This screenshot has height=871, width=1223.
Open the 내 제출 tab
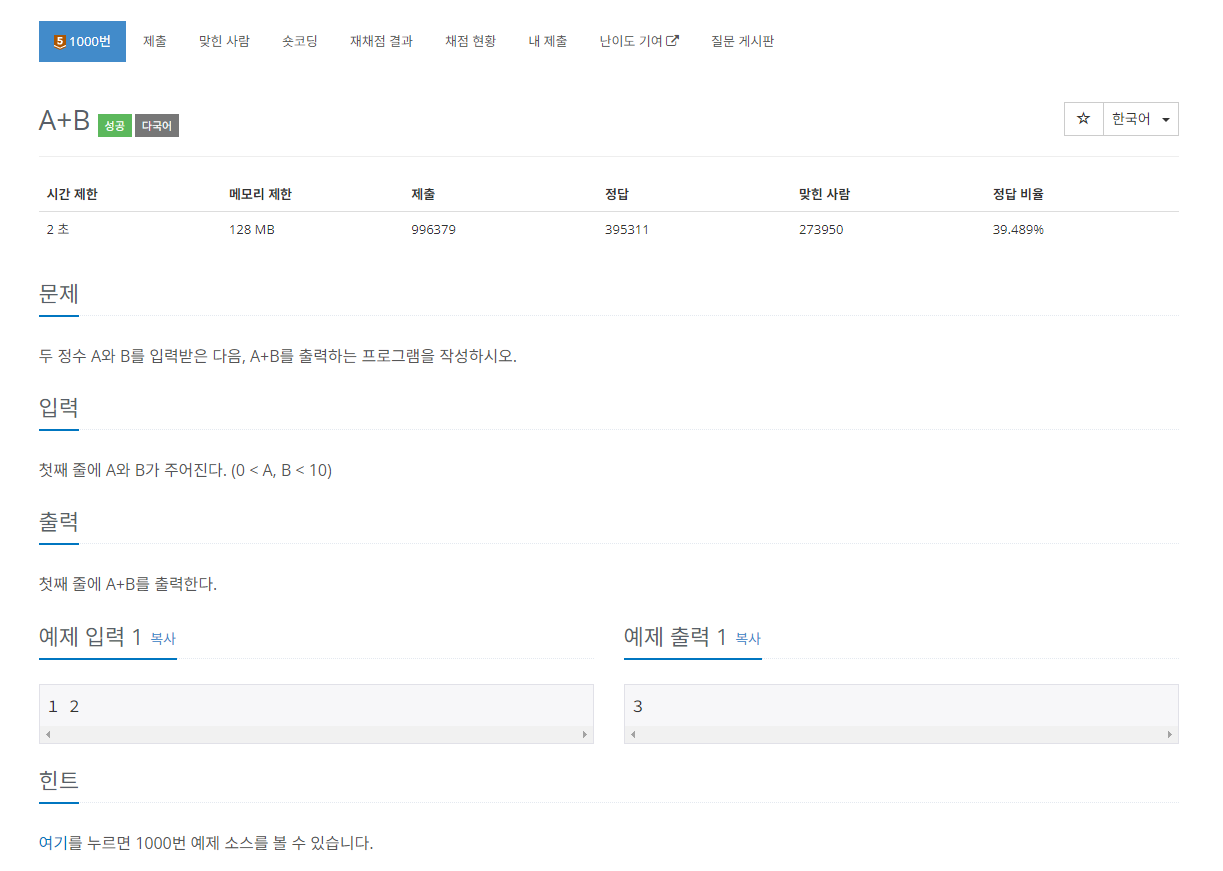click(548, 41)
